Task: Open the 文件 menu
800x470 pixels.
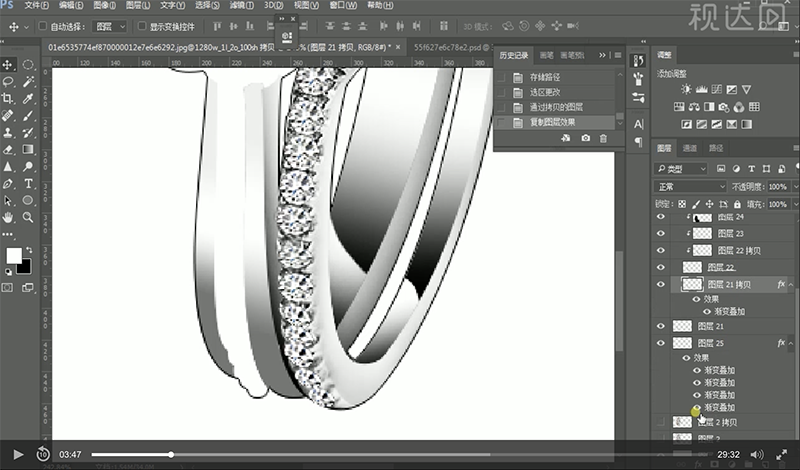Action: [x=36, y=6]
